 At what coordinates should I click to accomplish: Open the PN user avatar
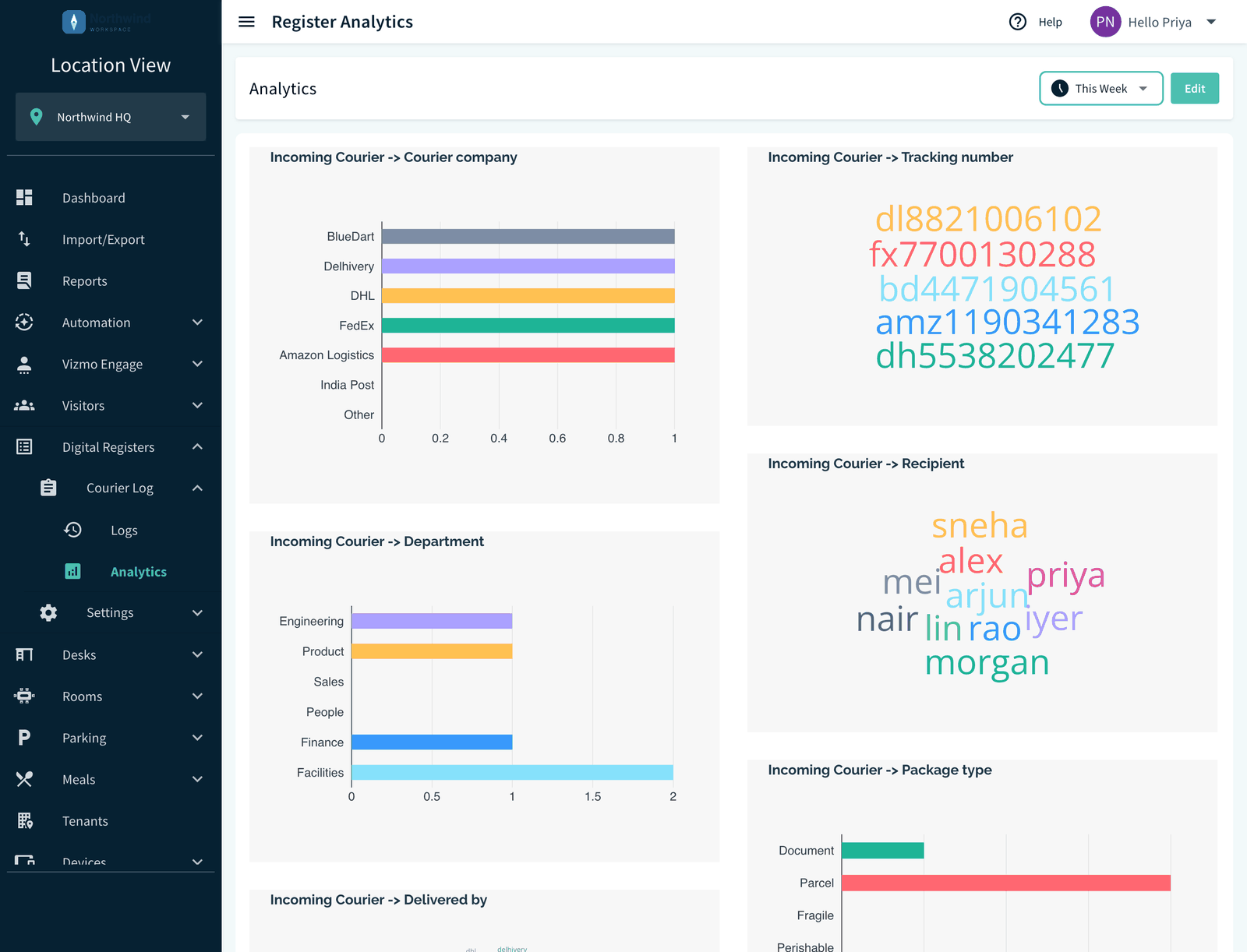coord(1105,22)
